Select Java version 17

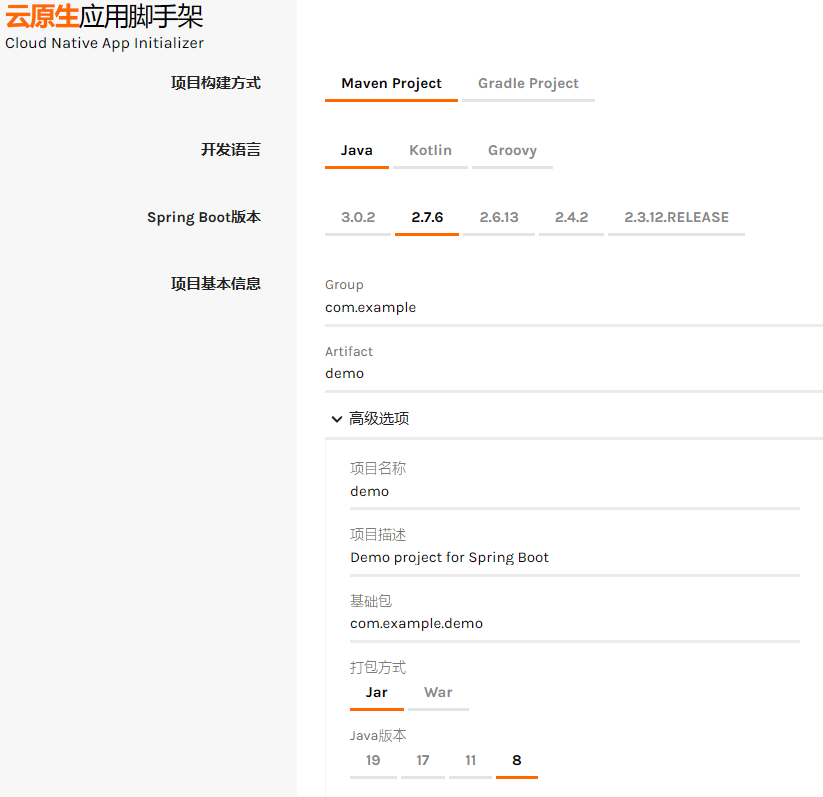pyautogui.click(x=423, y=760)
